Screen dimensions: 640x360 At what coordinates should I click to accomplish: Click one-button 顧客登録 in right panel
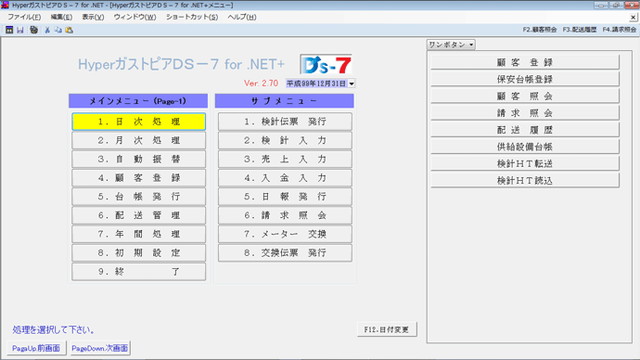(x=525, y=62)
